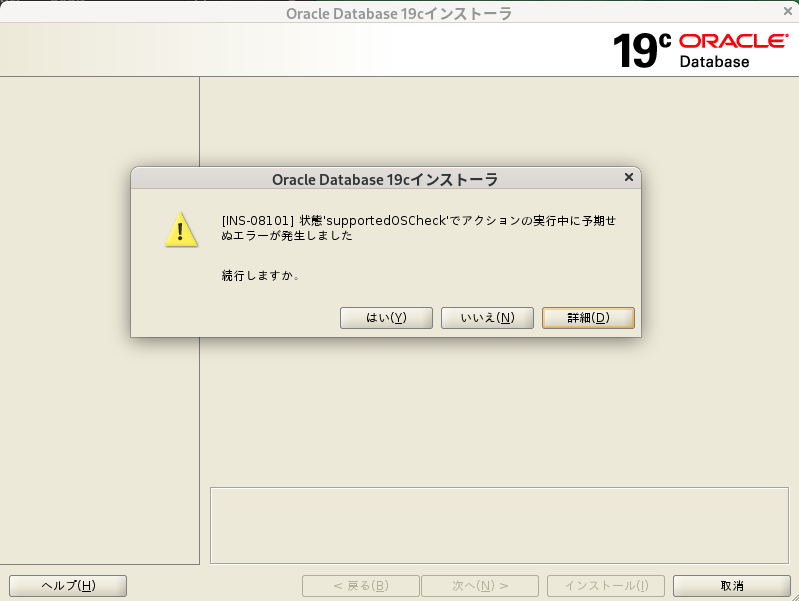Click the いいえ(N) button in the dialog
This screenshot has width=799, height=601.
[x=487, y=318]
